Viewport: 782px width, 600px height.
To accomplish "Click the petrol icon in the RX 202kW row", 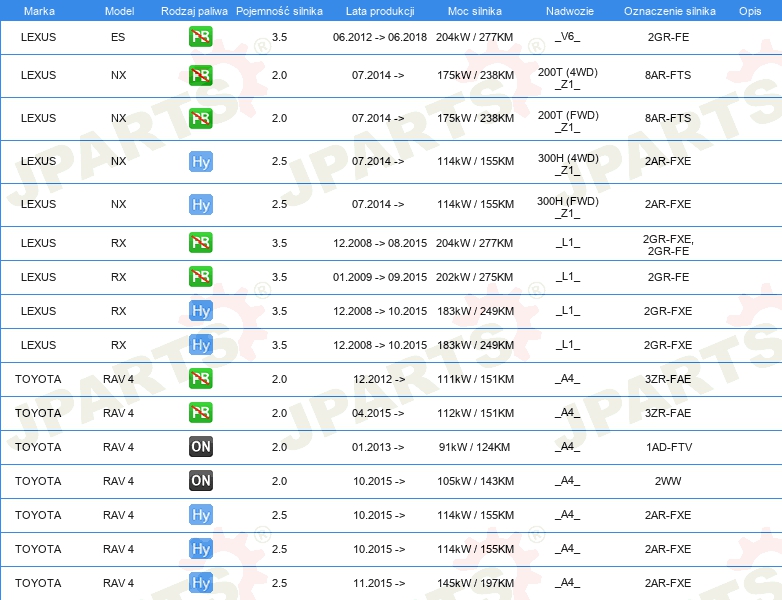I will (201, 277).
